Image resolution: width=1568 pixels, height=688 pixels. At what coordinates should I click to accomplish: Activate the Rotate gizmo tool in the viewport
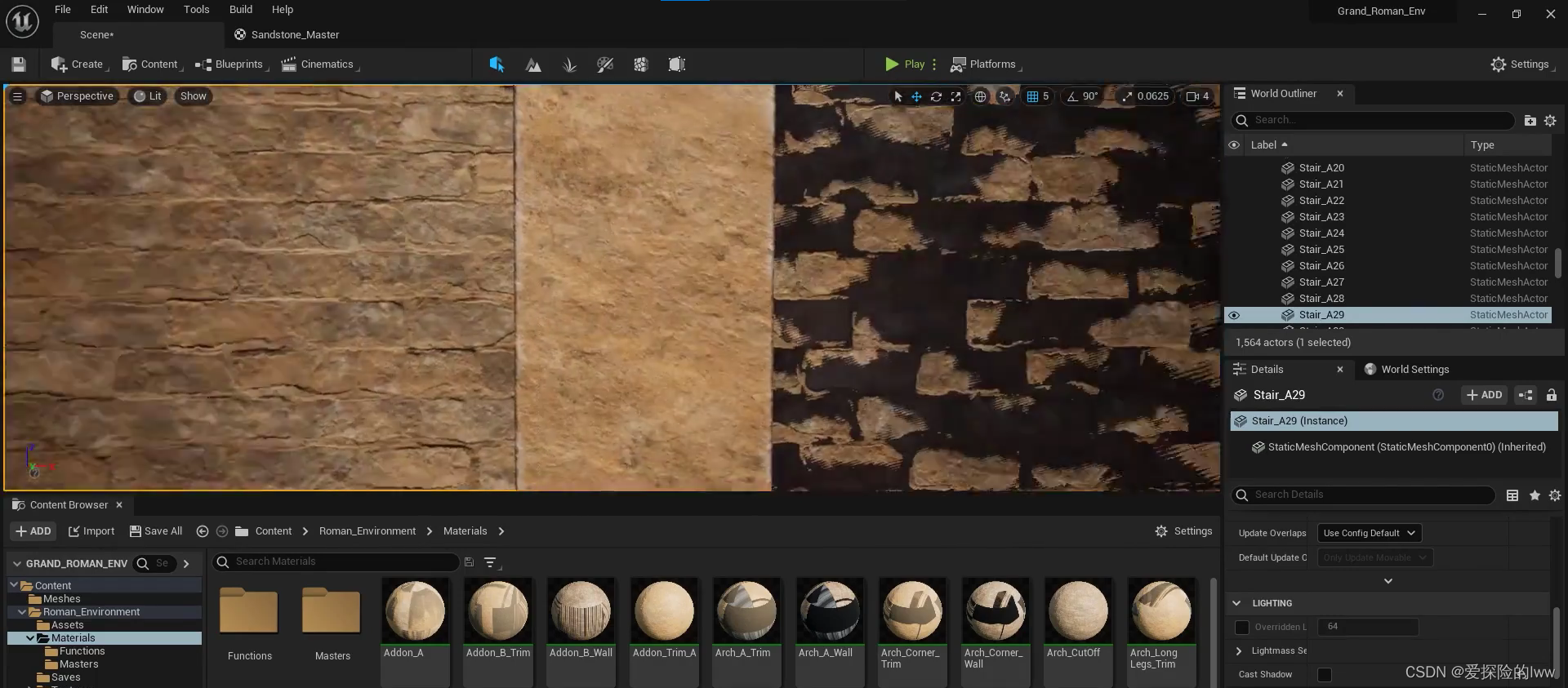[936, 96]
